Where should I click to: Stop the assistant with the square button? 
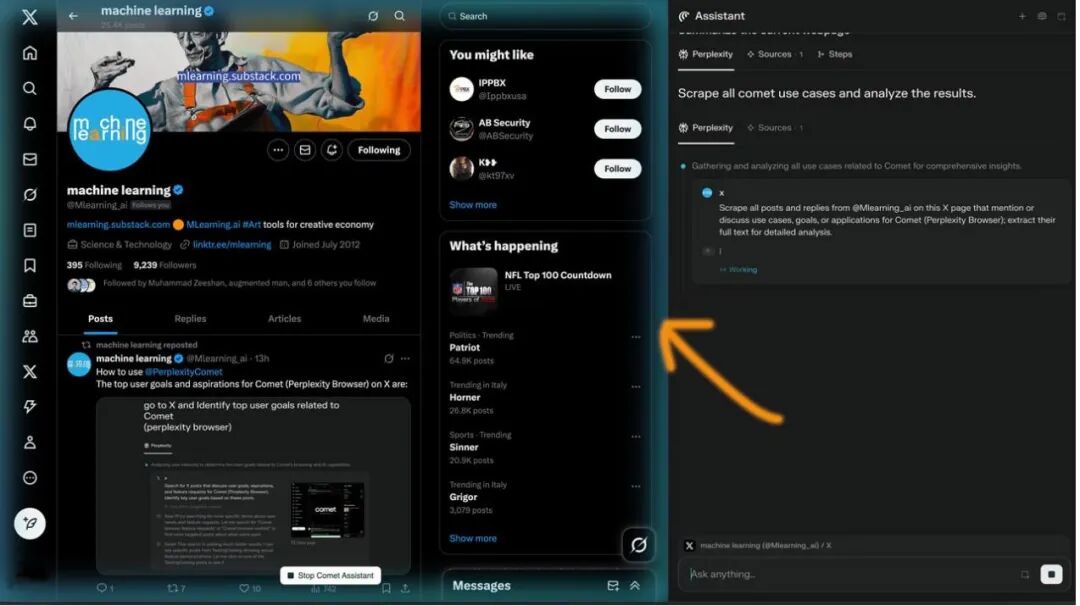[x=1051, y=574]
